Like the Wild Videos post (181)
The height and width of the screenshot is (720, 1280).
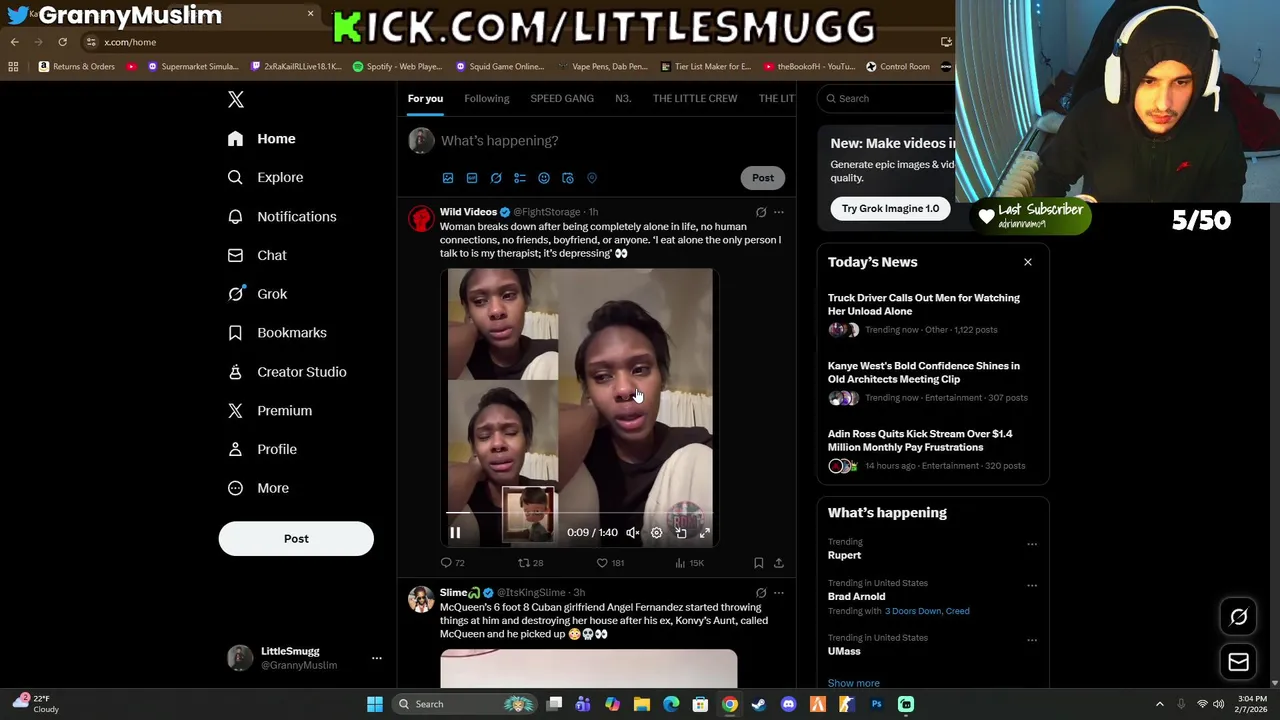click(610, 563)
